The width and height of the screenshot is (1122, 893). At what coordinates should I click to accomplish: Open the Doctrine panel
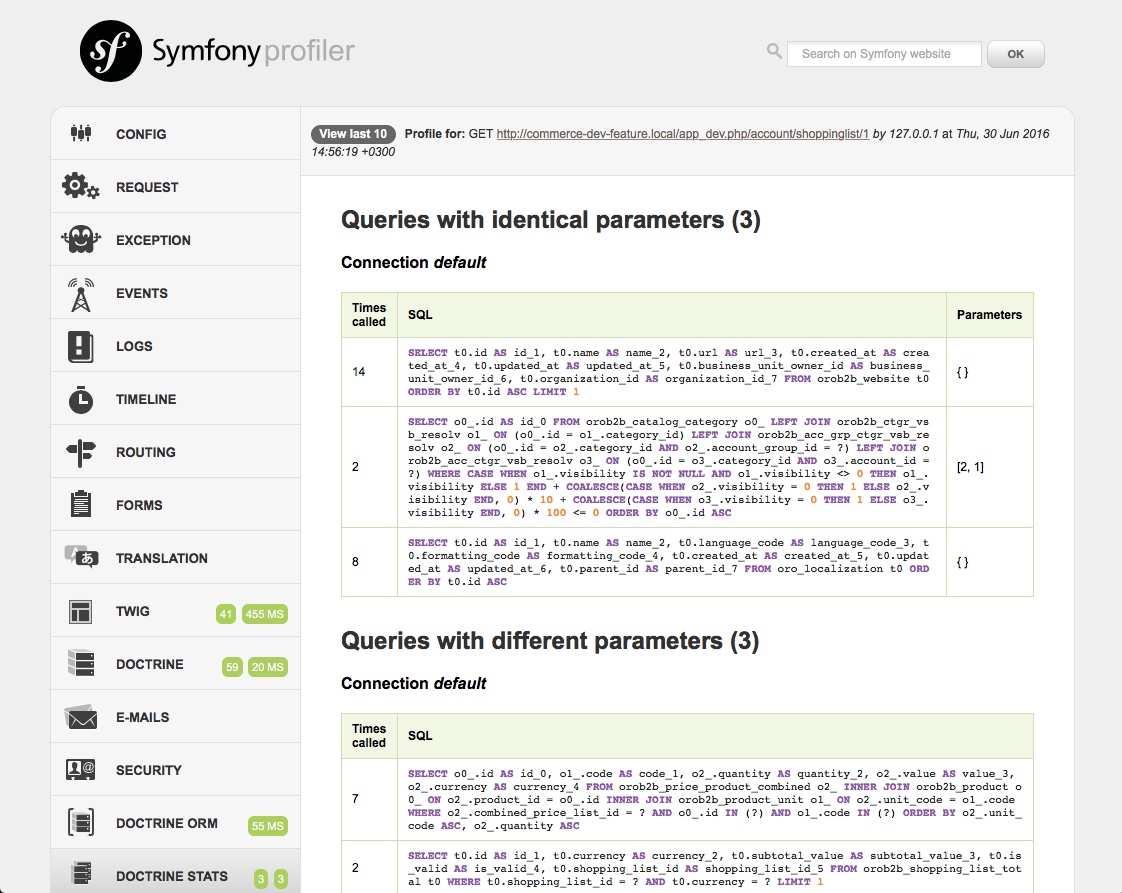[x=149, y=664]
